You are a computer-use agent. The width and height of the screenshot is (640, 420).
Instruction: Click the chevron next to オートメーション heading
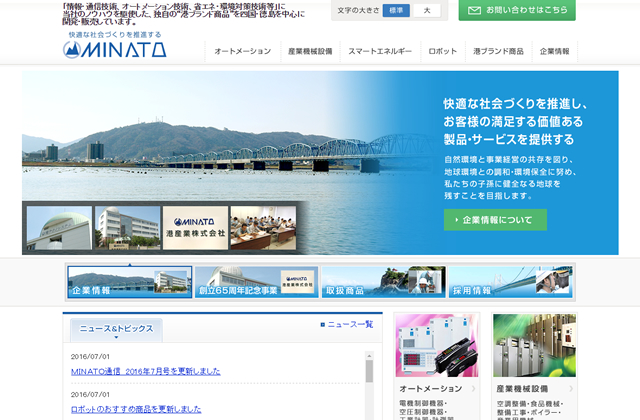(473, 389)
